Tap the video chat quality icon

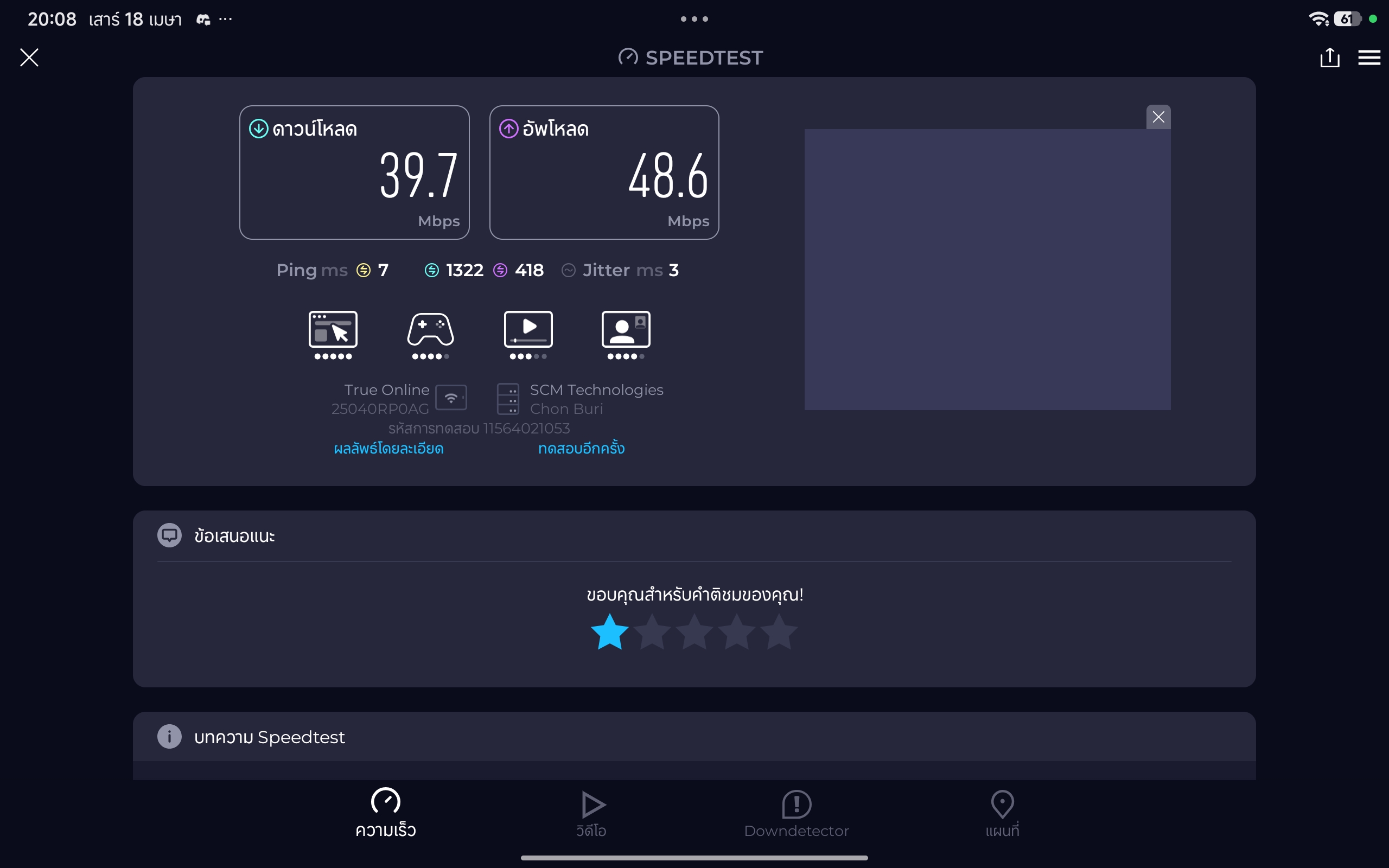[x=626, y=329]
